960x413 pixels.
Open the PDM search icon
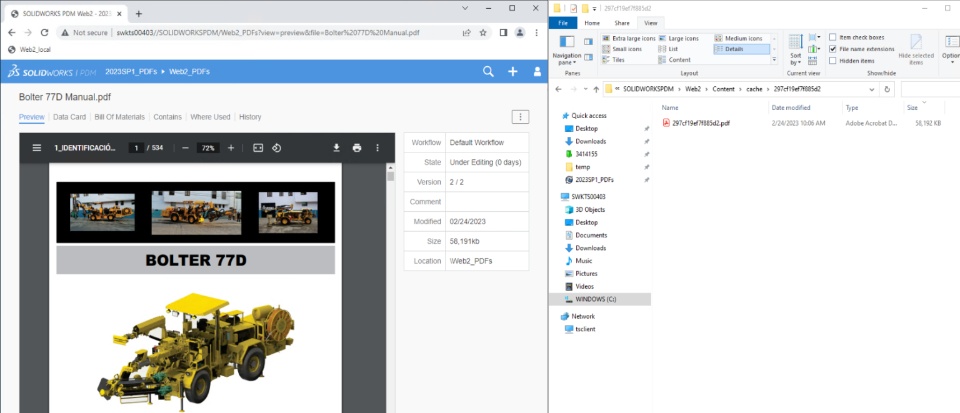(x=488, y=72)
